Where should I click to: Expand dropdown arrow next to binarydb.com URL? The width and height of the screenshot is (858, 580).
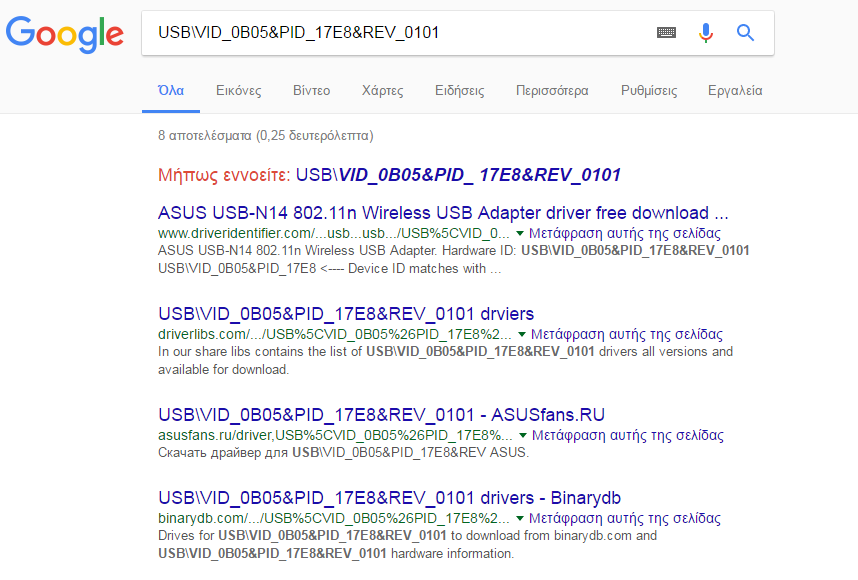tap(520, 518)
